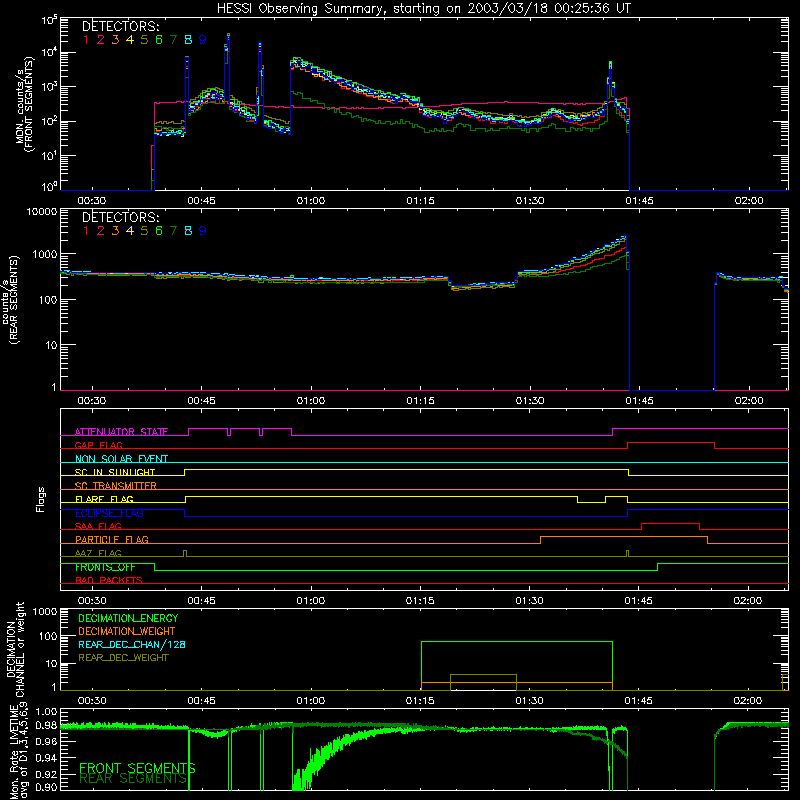Click 'DECIMATION CHANNEL or weight' axis label

coord(15,649)
